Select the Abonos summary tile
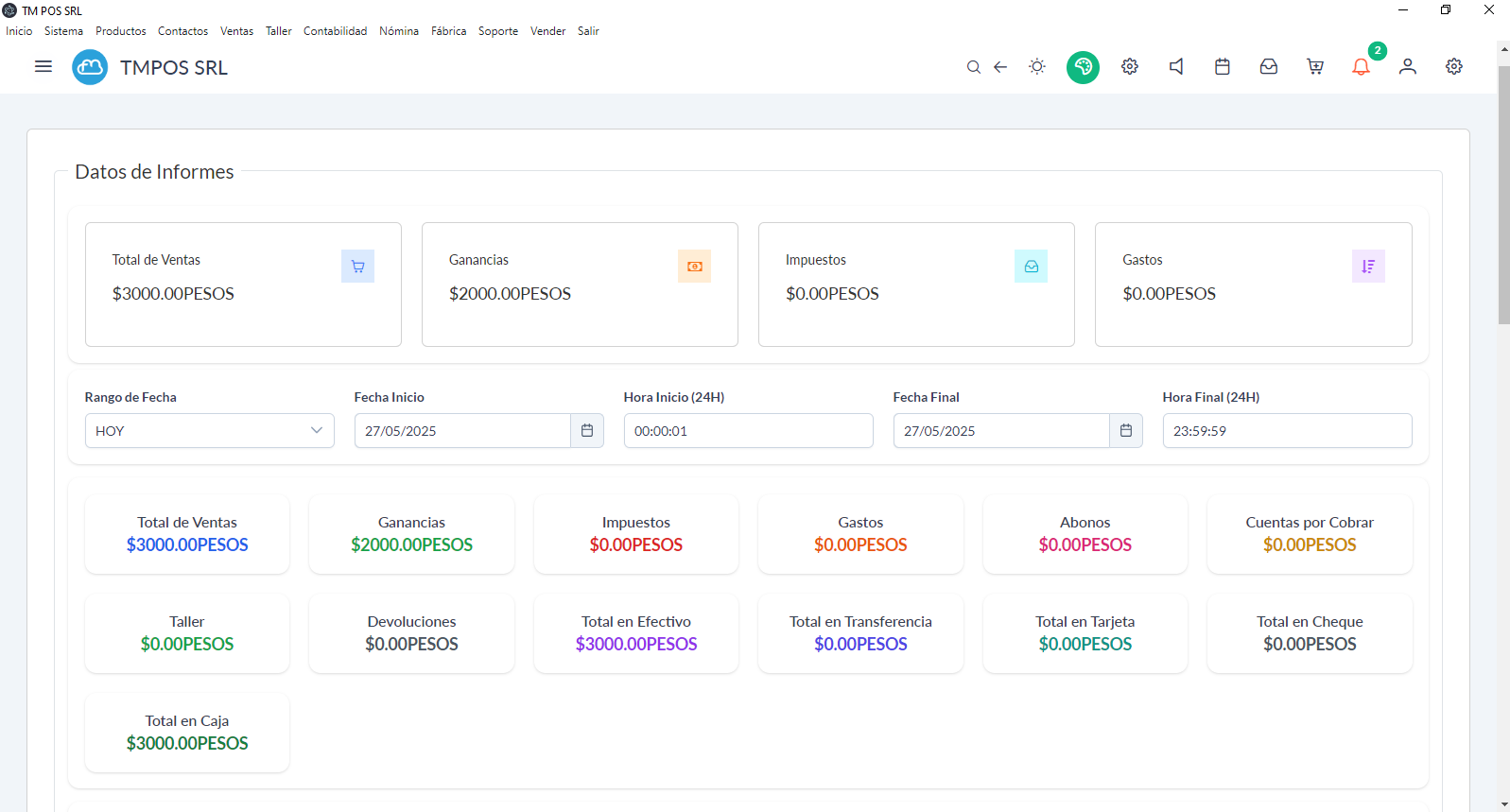Viewport: 1510px width, 812px height. [1085, 534]
